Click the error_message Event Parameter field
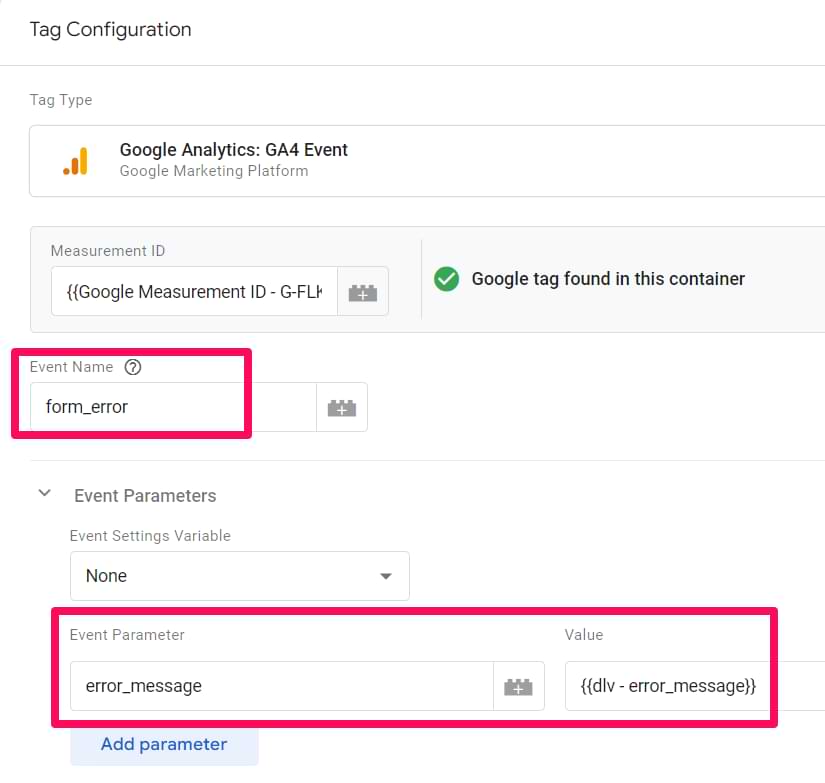825x783 pixels. coord(281,686)
